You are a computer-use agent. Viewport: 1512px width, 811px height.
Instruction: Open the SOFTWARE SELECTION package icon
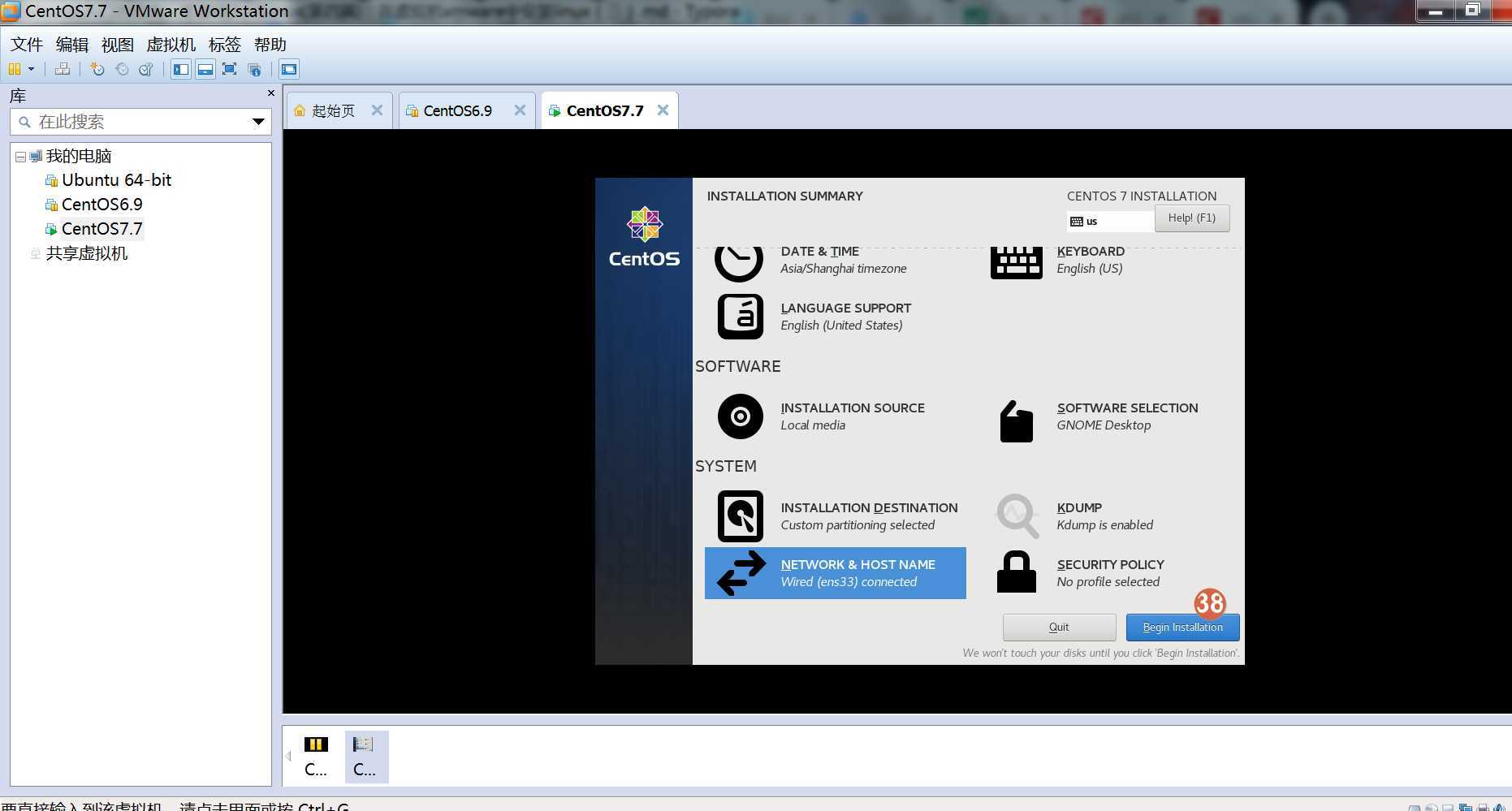pos(1017,421)
